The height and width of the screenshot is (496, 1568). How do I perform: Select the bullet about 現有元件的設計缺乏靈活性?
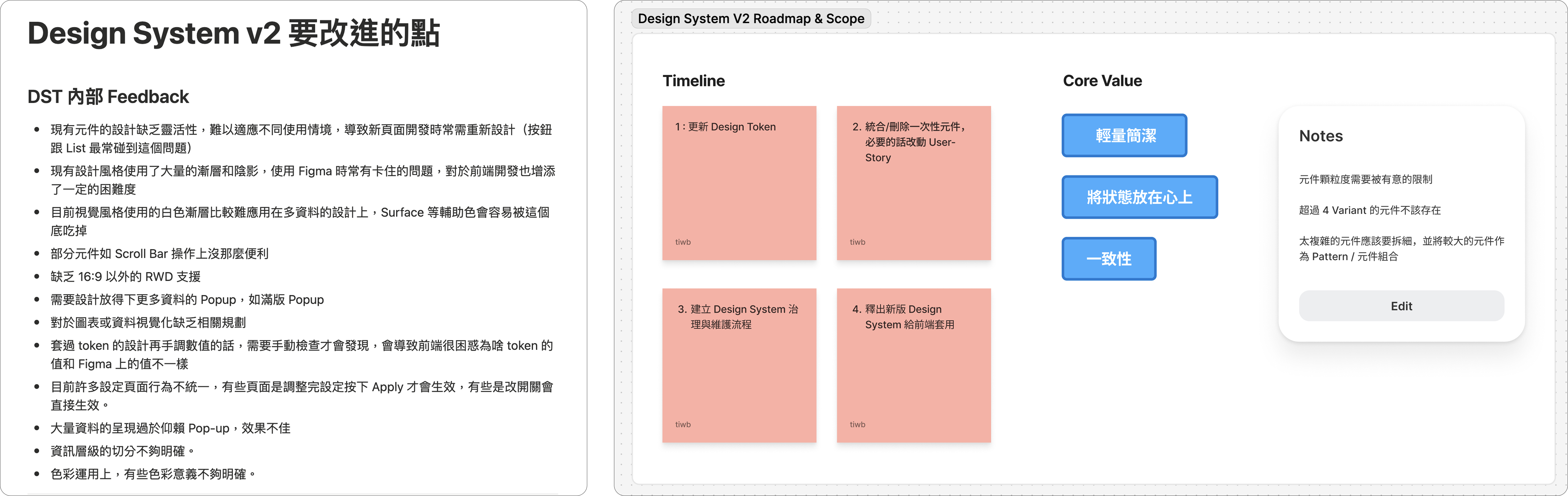[301, 139]
